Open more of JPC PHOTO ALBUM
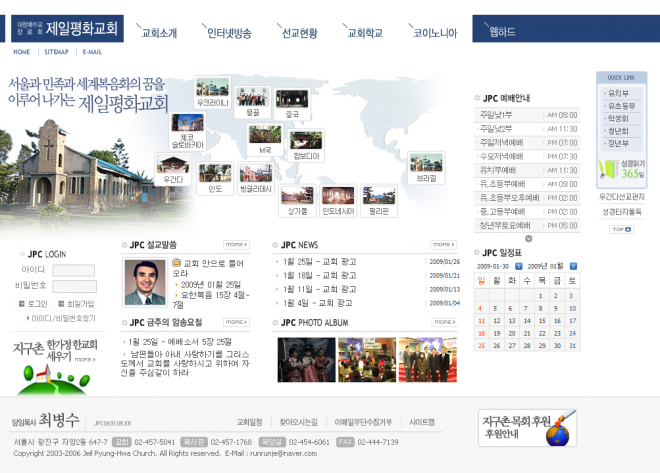Screen dimensions: 660x473 (x=443, y=322)
